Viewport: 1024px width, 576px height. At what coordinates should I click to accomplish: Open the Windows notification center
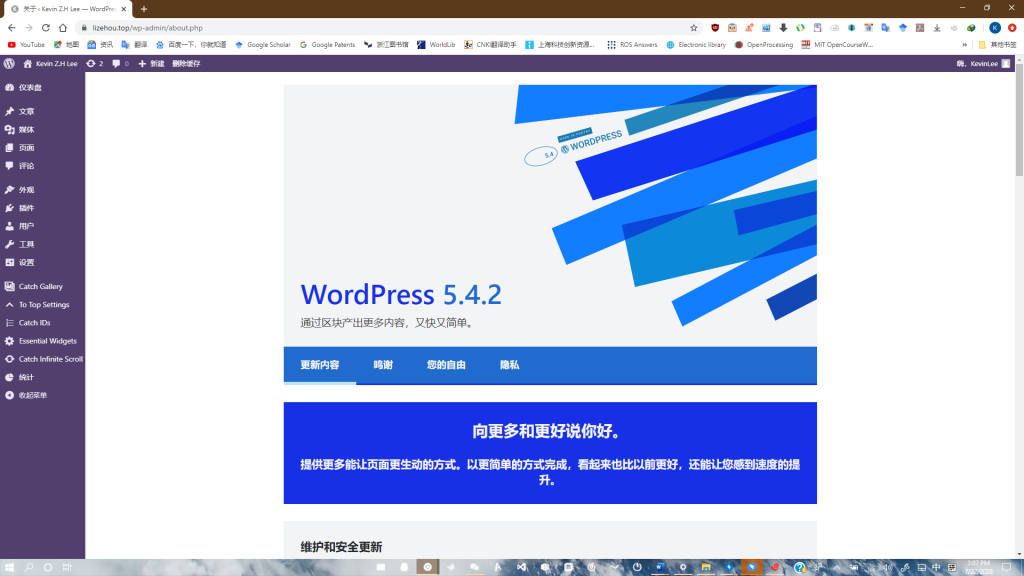pos(1006,568)
